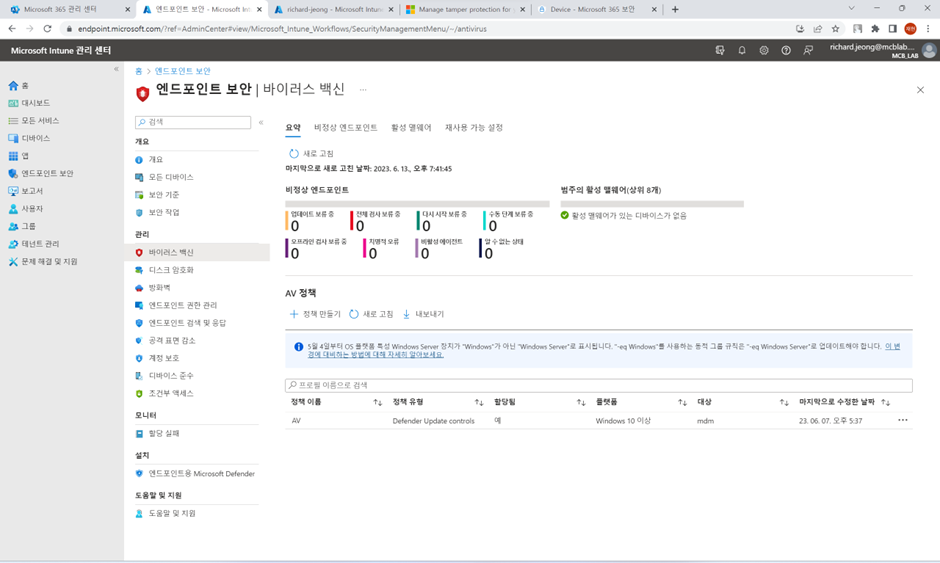Image resolution: width=940 pixels, height=563 pixels.
Task: Open 문제 해결 및 지원
Action: point(43,261)
